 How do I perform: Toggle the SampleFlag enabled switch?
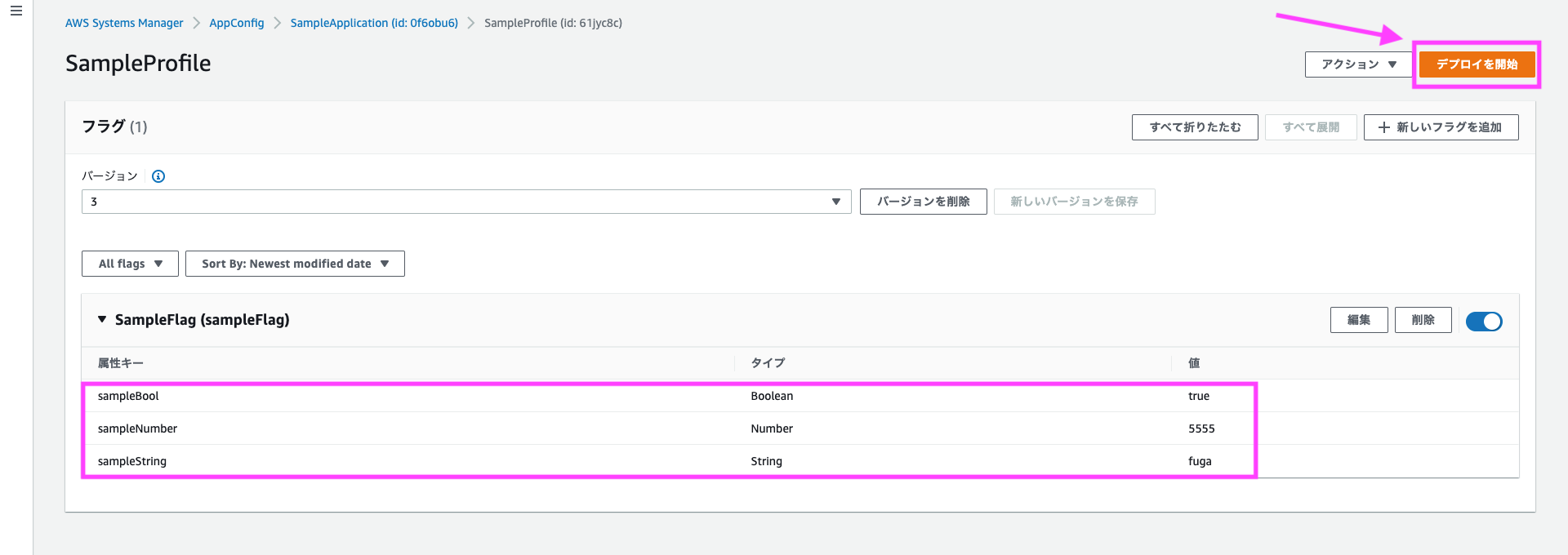tap(1484, 322)
